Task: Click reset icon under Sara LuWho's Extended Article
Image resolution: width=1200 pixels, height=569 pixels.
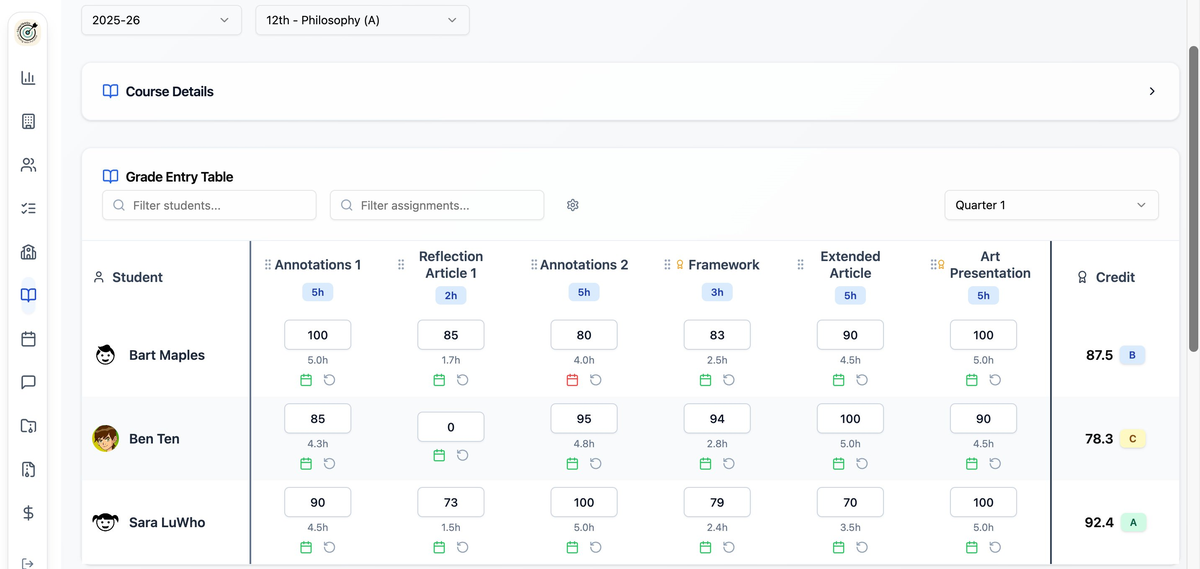Action: [862, 547]
